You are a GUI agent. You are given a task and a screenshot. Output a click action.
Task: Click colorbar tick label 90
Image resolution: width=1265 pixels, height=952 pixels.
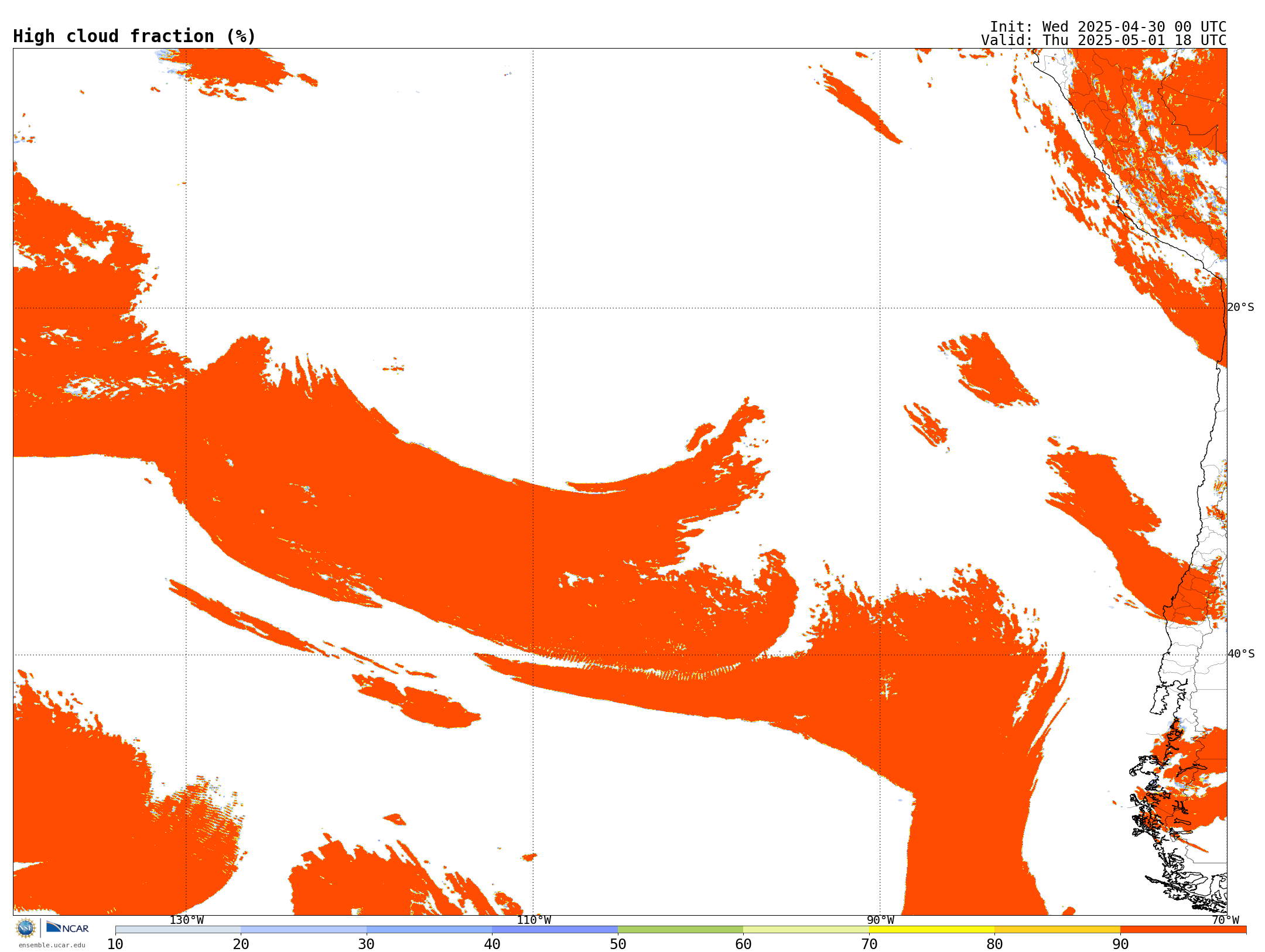pos(1120,944)
